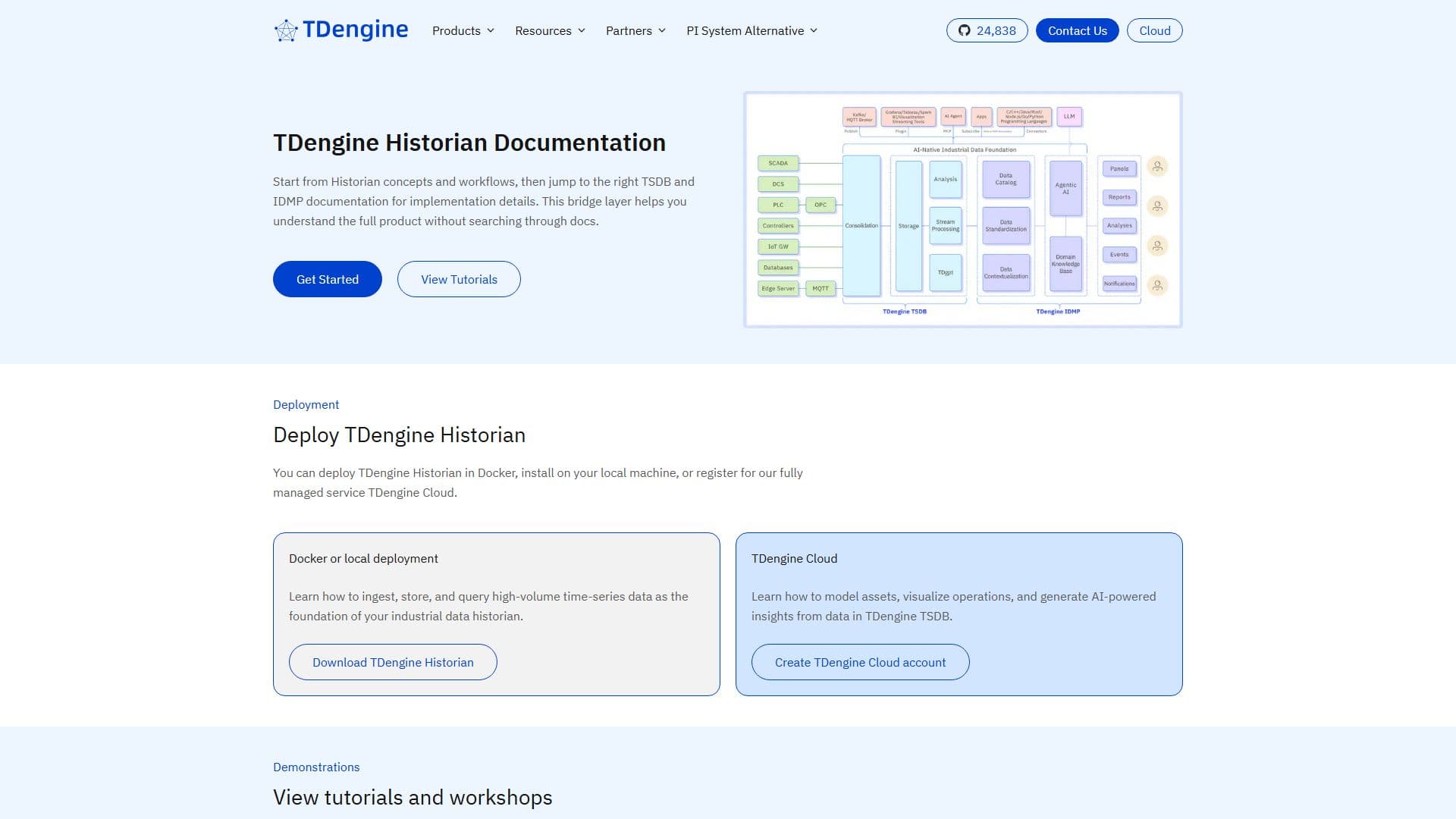Click Download TDengine Historian
The height and width of the screenshot is (819, 1456).
[x=393, y=662]
